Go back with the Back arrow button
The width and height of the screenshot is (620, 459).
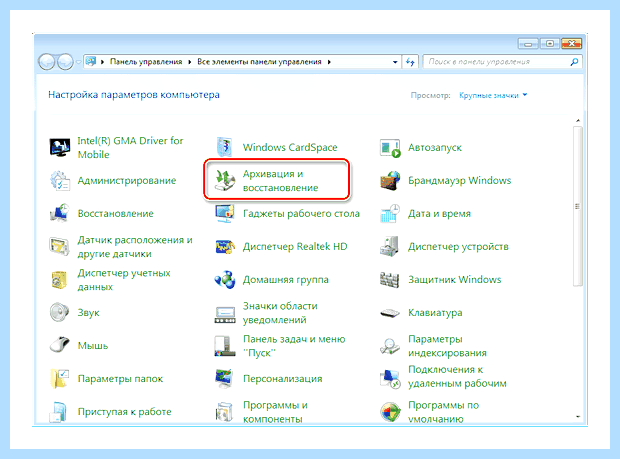point(46,62)
